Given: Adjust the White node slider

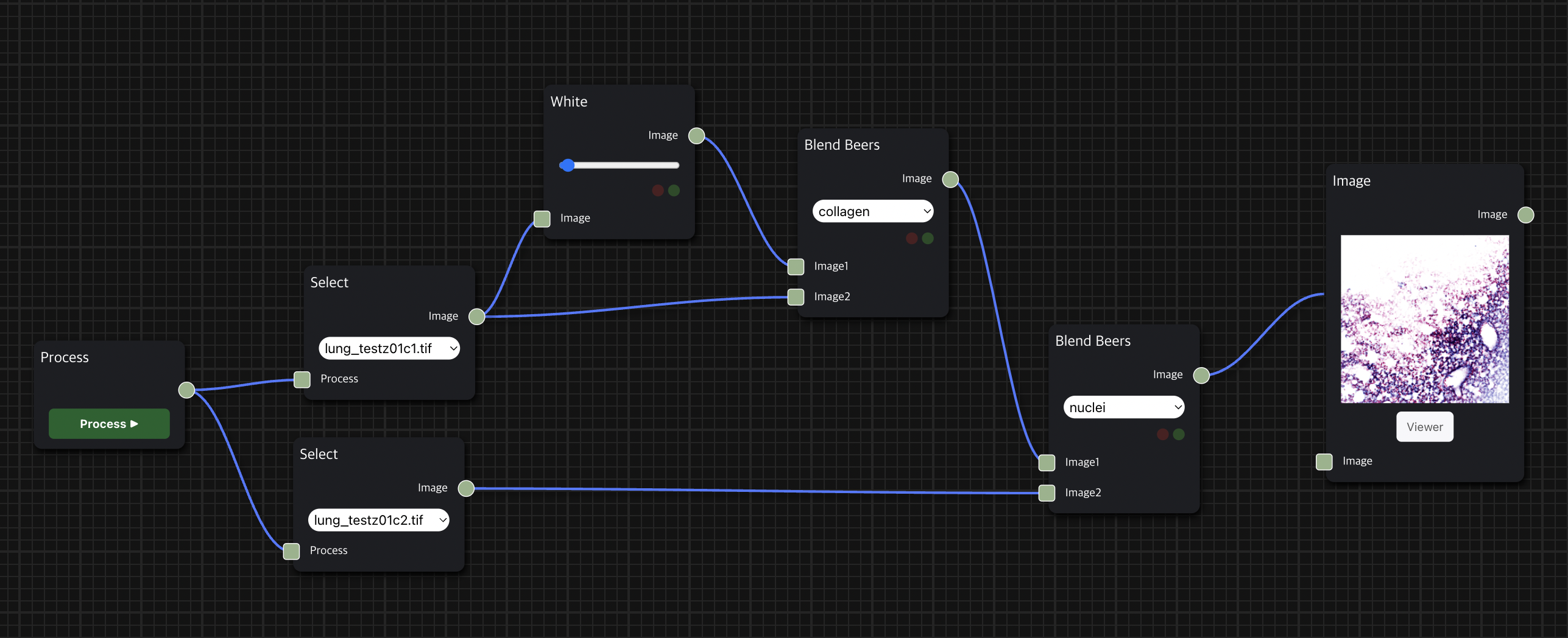Looking at the screenshot, I should (x=620, y=165).
